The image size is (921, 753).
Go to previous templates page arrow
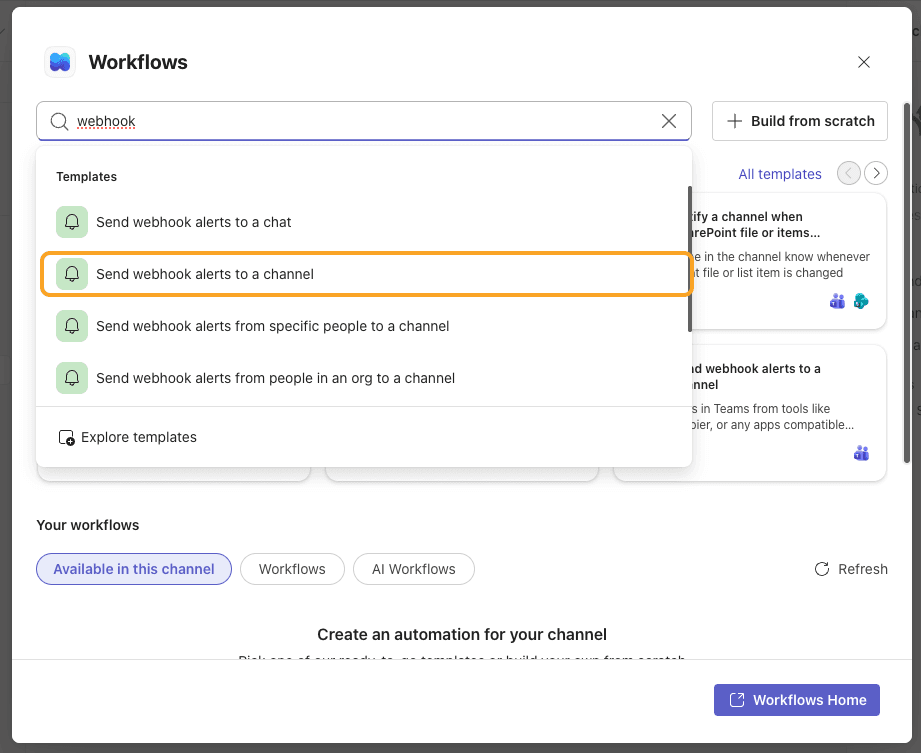coord(848,173)
